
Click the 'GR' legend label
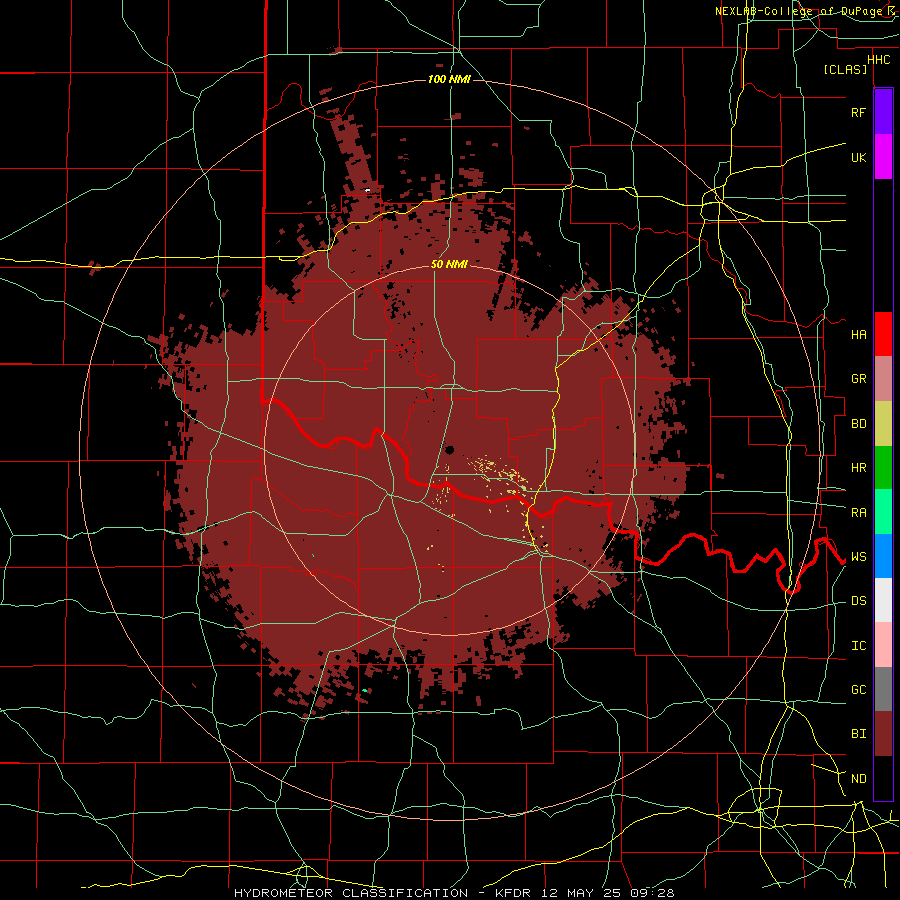pos(858,379)
